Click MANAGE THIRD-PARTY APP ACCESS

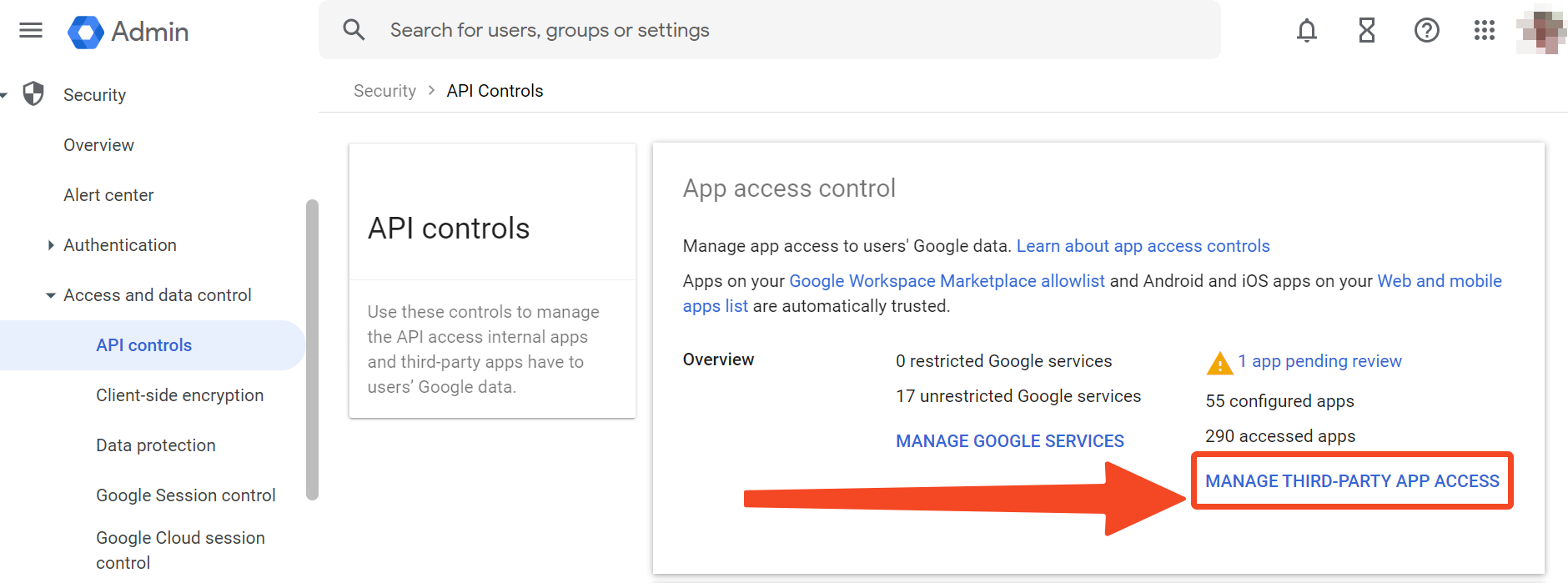(x=1352, y=481)
